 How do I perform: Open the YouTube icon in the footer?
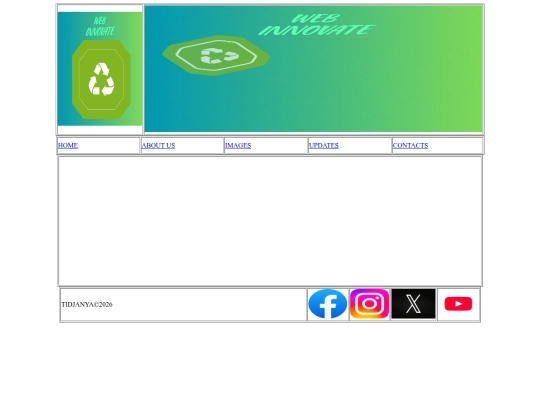[x=458, y=304]
